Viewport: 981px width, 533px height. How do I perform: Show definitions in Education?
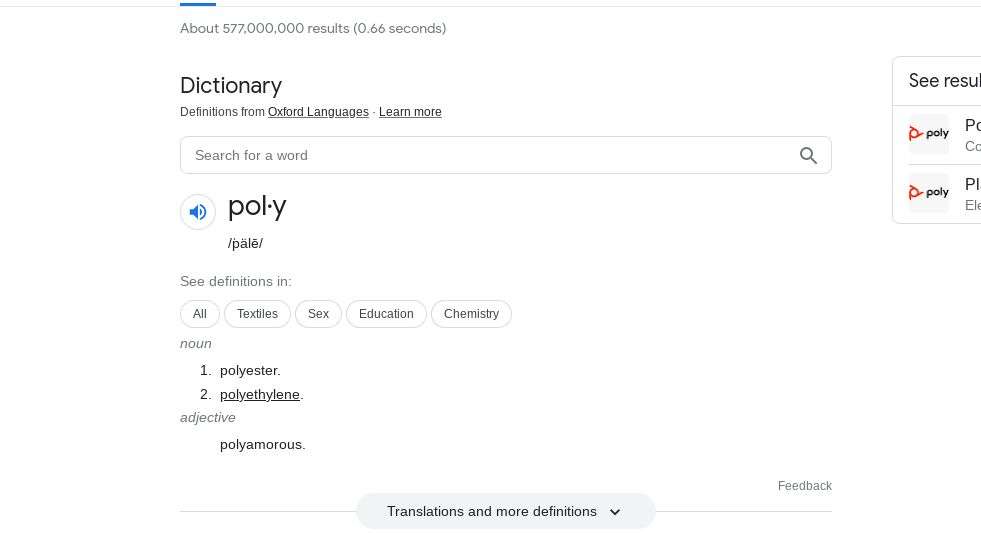point(386,314)
